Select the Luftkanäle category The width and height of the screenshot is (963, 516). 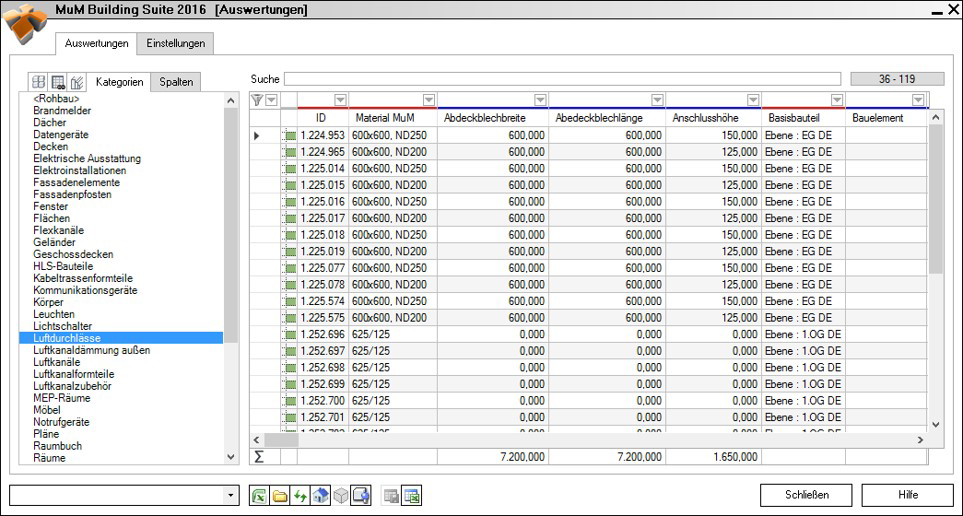coord(57,362)
